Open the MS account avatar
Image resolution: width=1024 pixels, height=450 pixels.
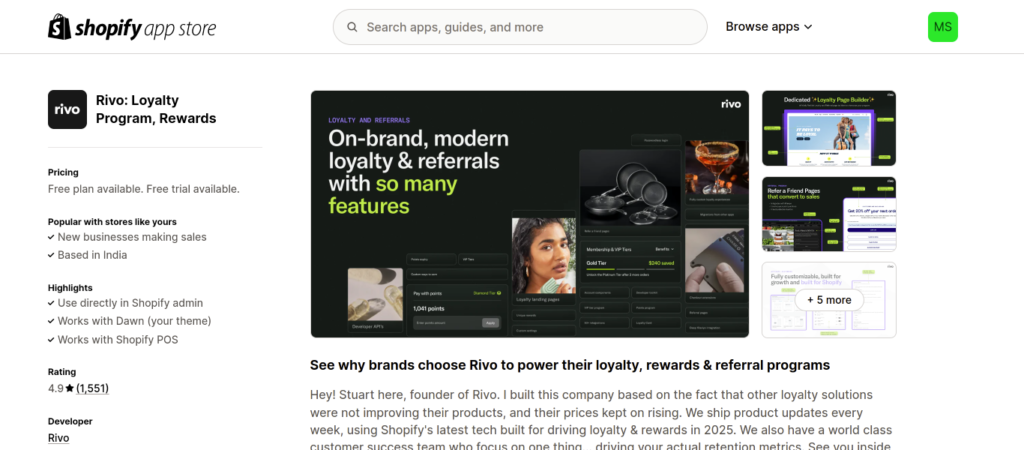tap(942, 27)
